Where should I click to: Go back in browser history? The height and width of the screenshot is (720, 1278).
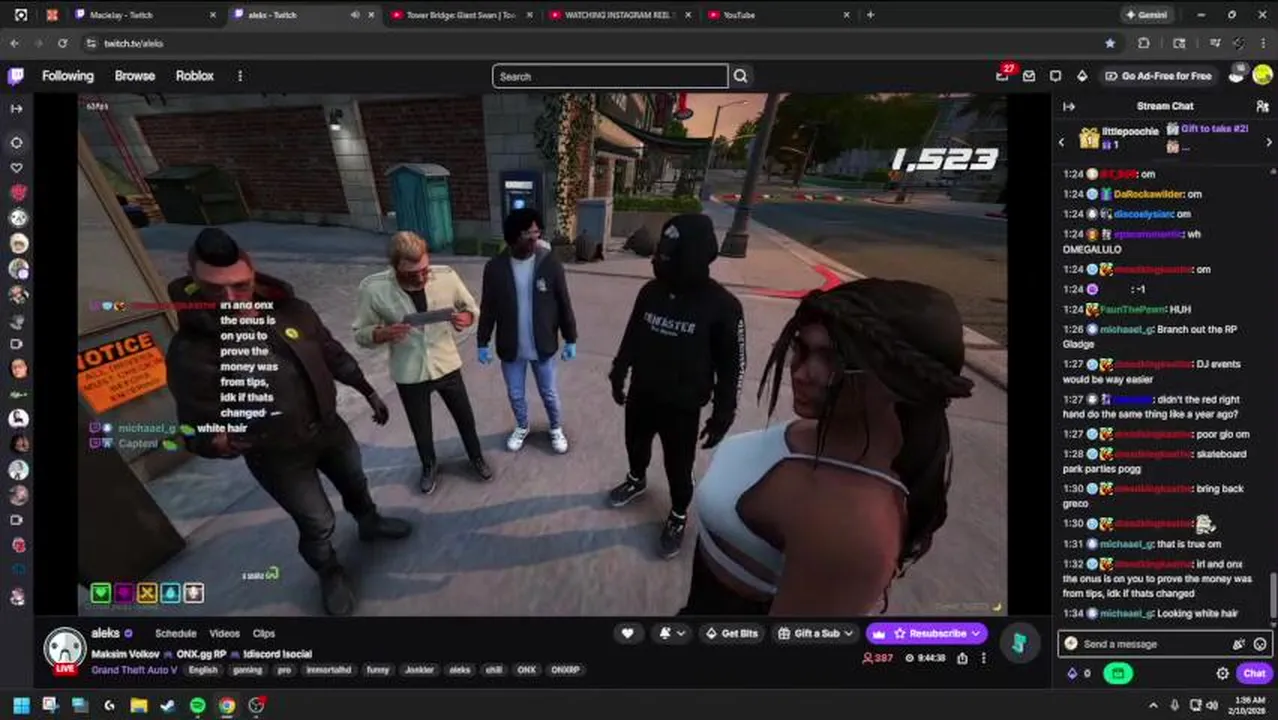(x=14, y=43)
